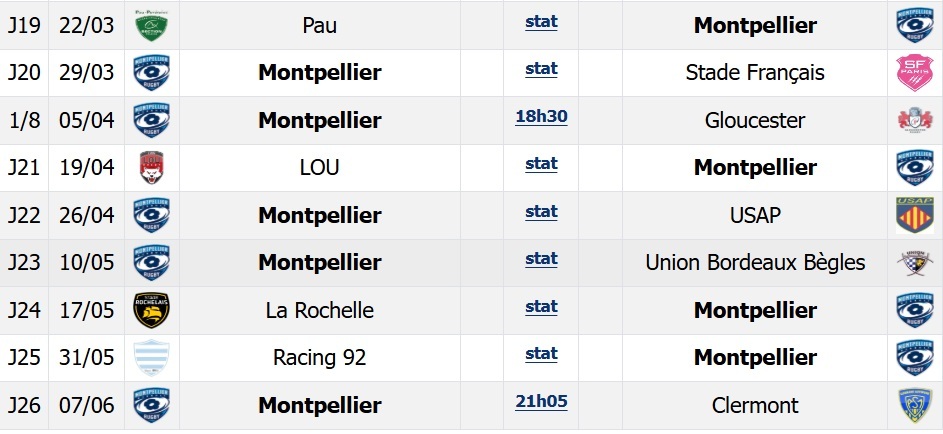This screenshot has height=434, width=943.
Task: View stat for La Rochelle match
Action: [541, 307]
